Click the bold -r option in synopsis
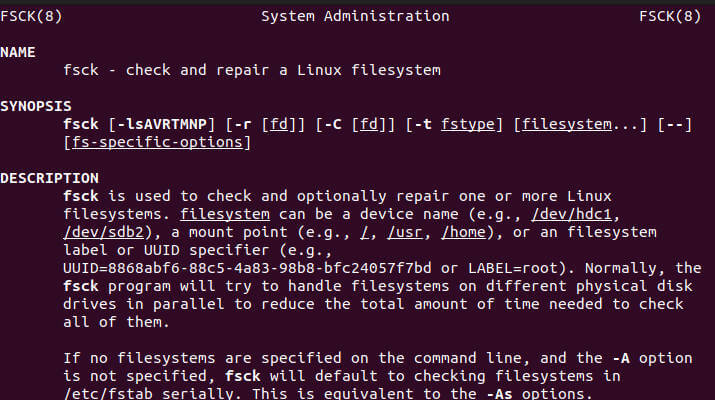Screen dimensions: 715x400 239,124
